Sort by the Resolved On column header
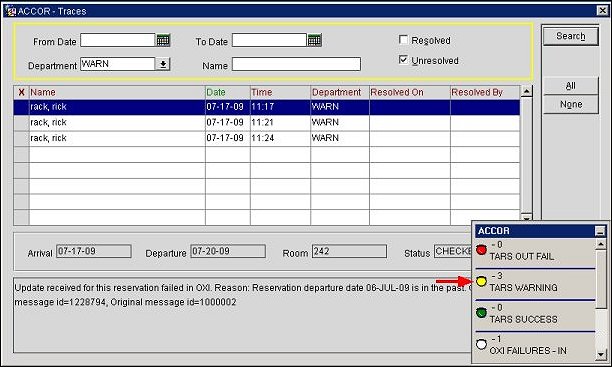The width and height of the screenshot is (612, 367). (410, 92)
